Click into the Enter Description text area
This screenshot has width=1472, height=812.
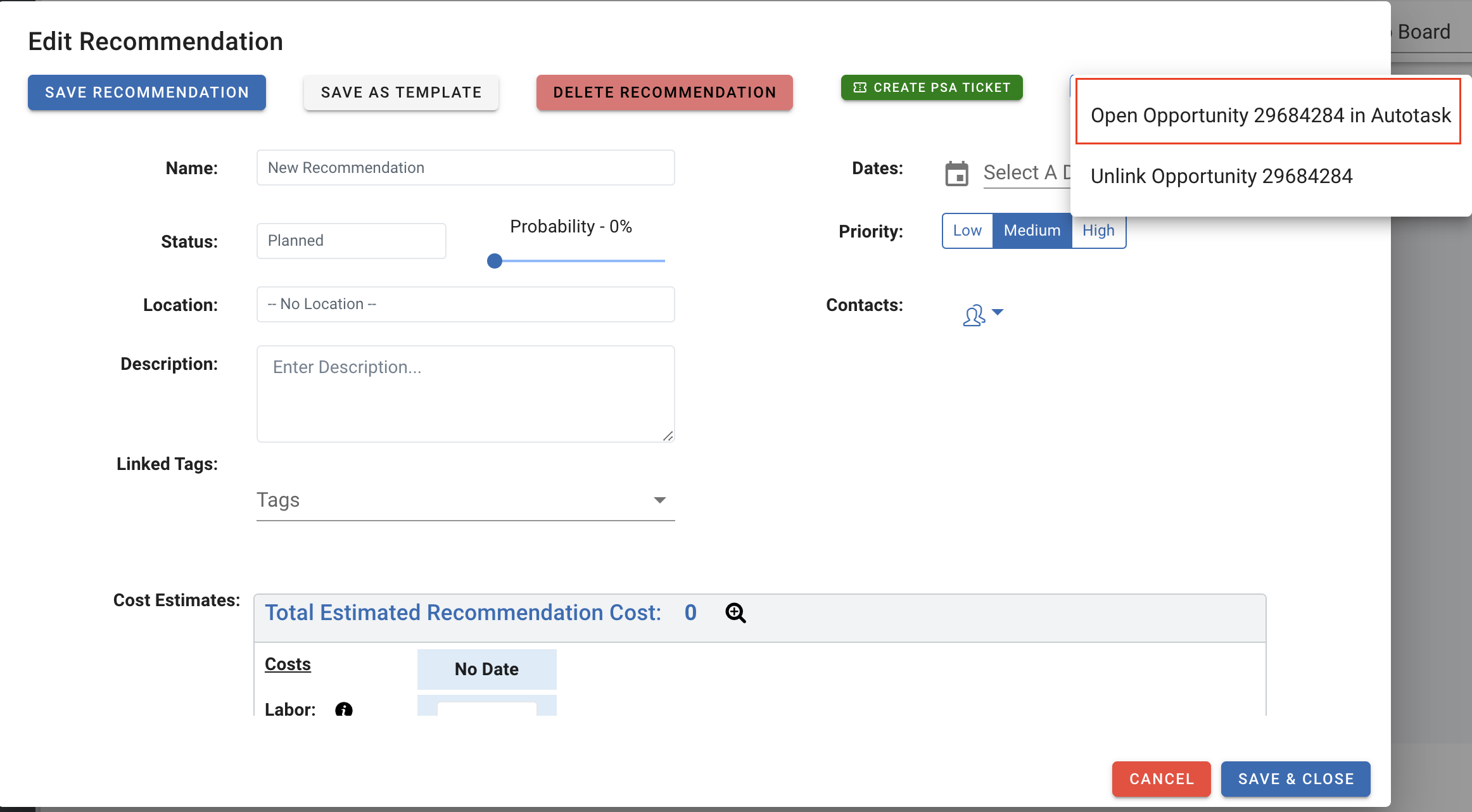[466, 393]
